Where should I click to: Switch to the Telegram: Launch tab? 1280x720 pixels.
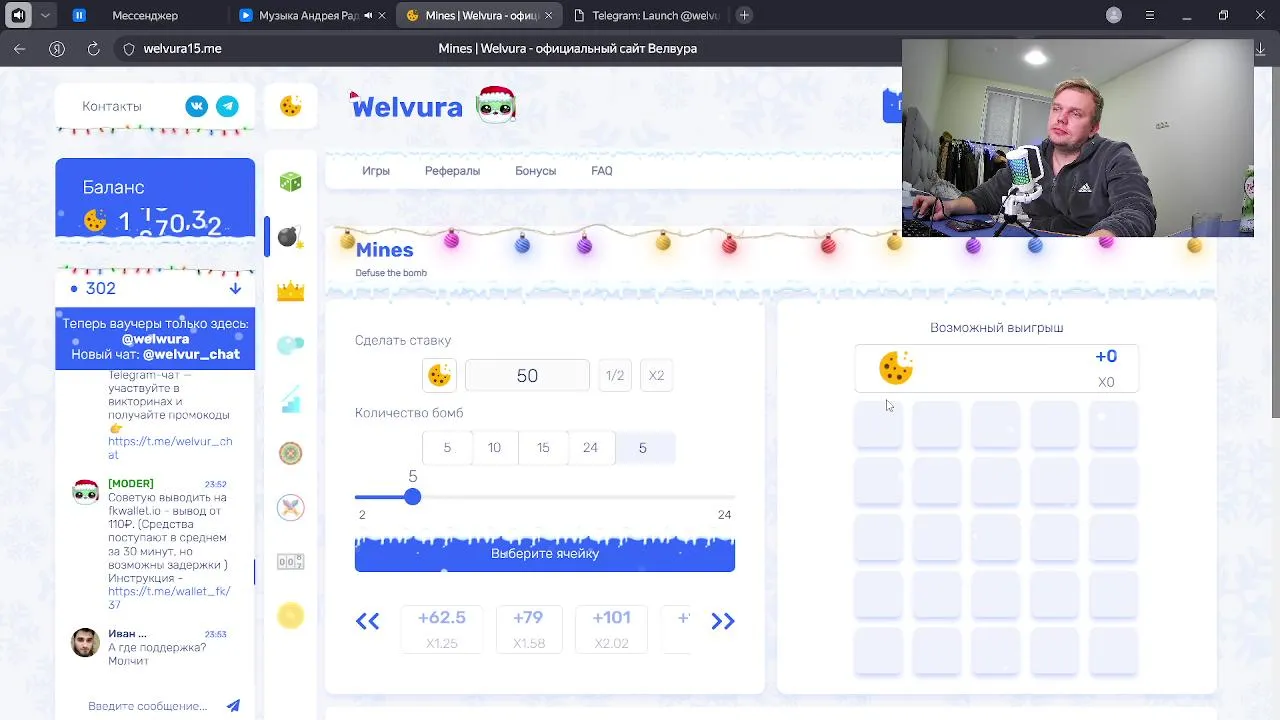(x=645, y=15)
